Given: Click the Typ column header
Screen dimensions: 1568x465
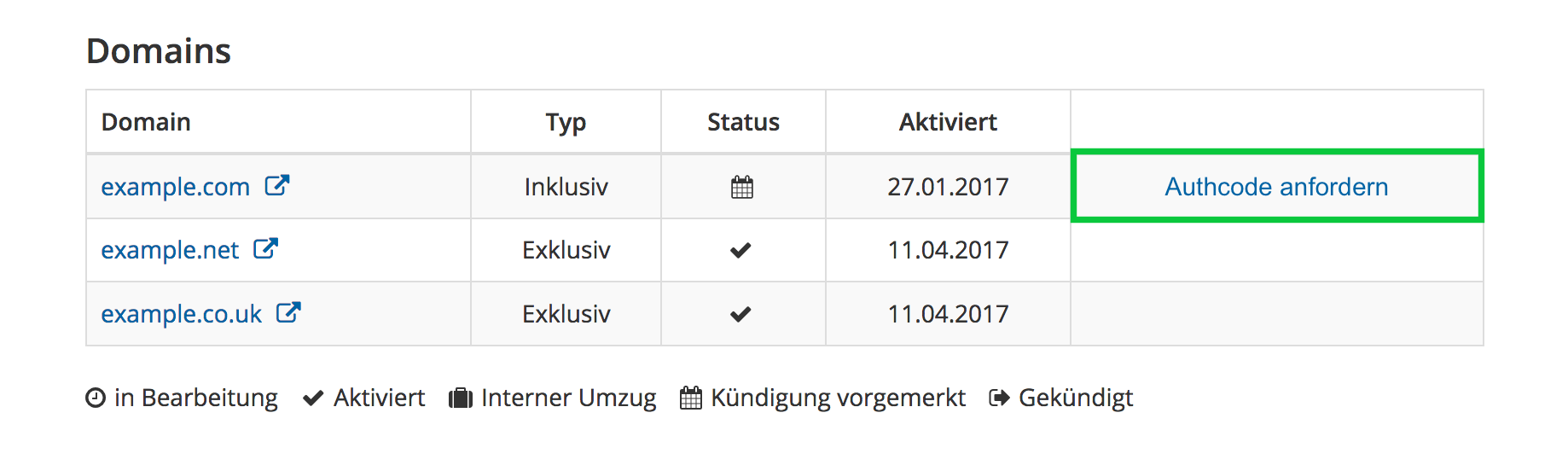Looking at the screenshot, I should [566, 122].
